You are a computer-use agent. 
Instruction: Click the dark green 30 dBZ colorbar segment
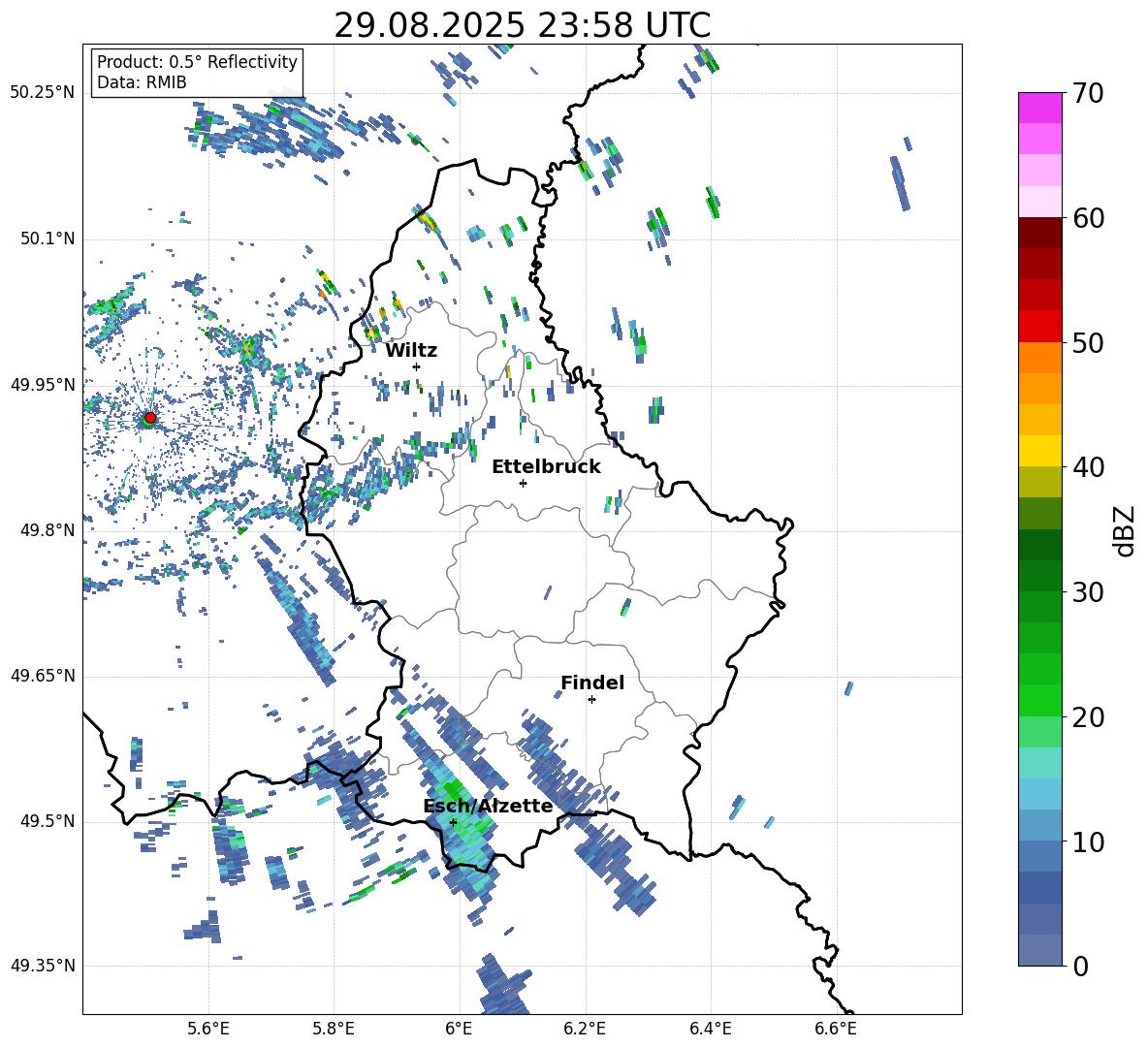[1040, 575]
